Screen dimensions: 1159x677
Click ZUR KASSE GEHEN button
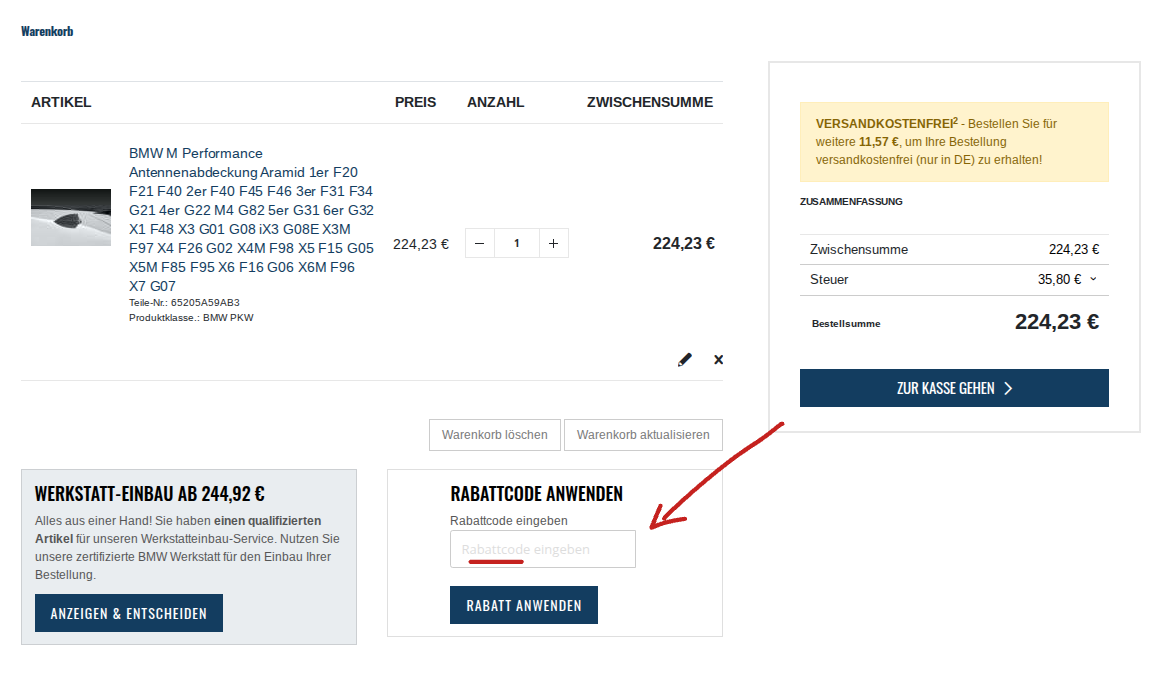[954, 388]
